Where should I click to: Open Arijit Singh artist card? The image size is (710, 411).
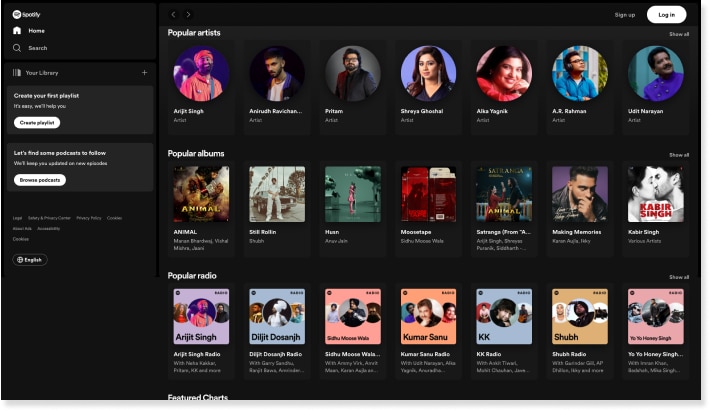[201, 87]
